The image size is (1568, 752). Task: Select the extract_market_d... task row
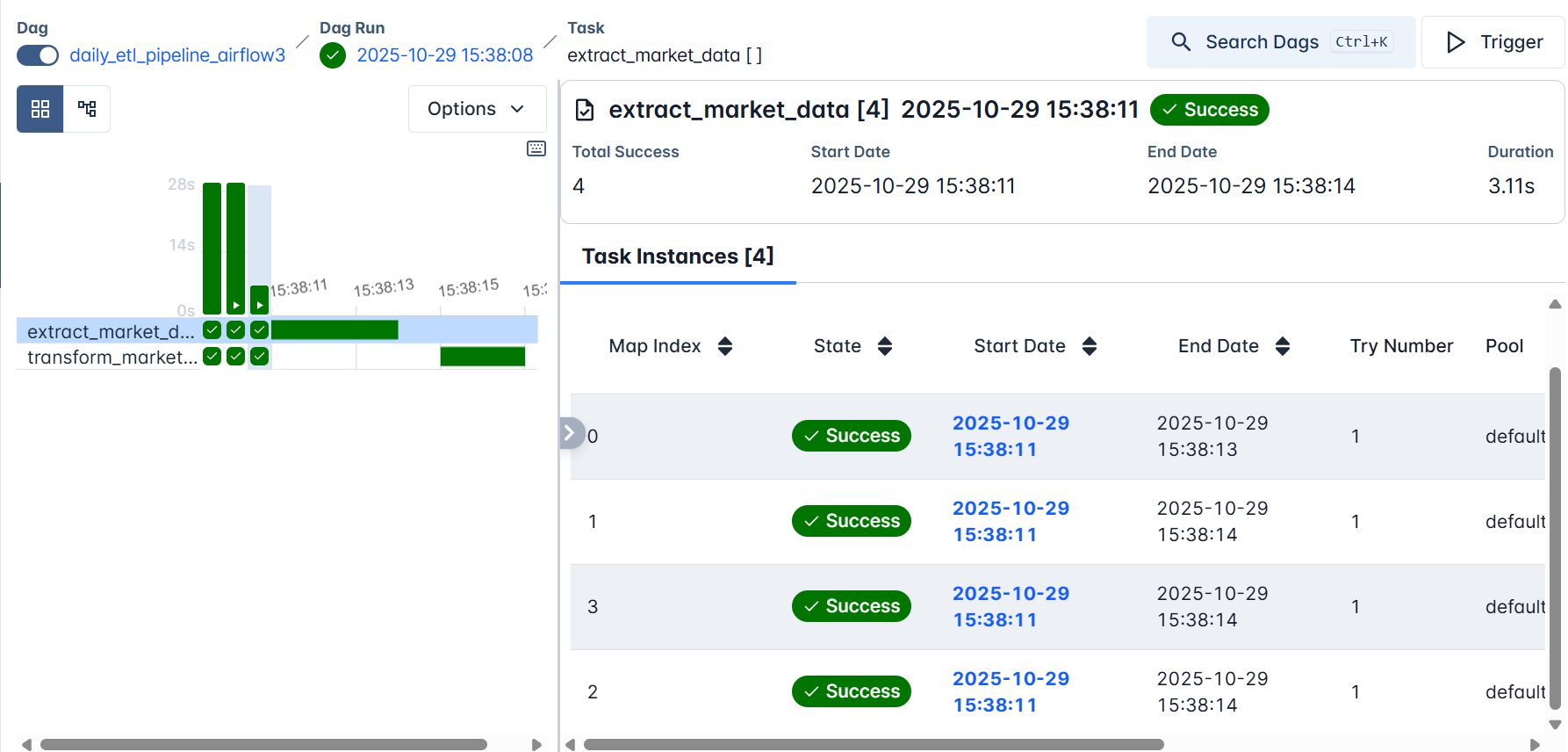pos(110,331)
